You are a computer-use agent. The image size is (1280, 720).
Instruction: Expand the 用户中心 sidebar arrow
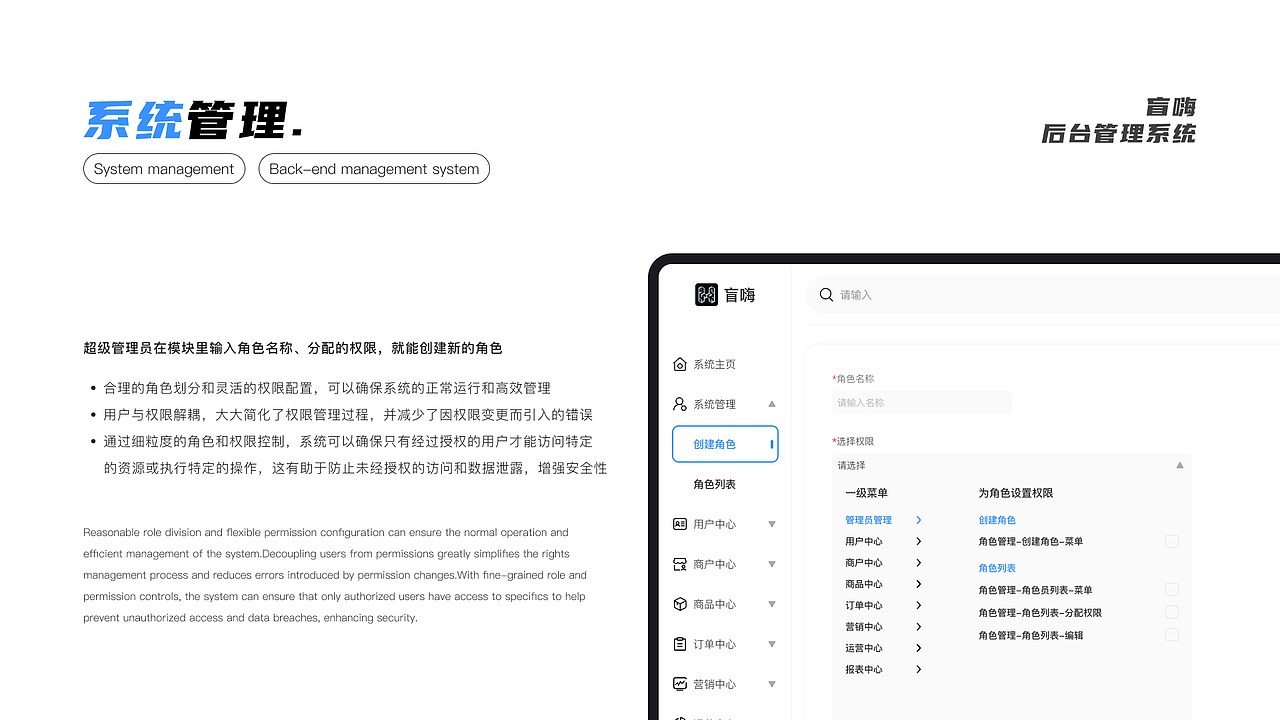pos(772,524)
